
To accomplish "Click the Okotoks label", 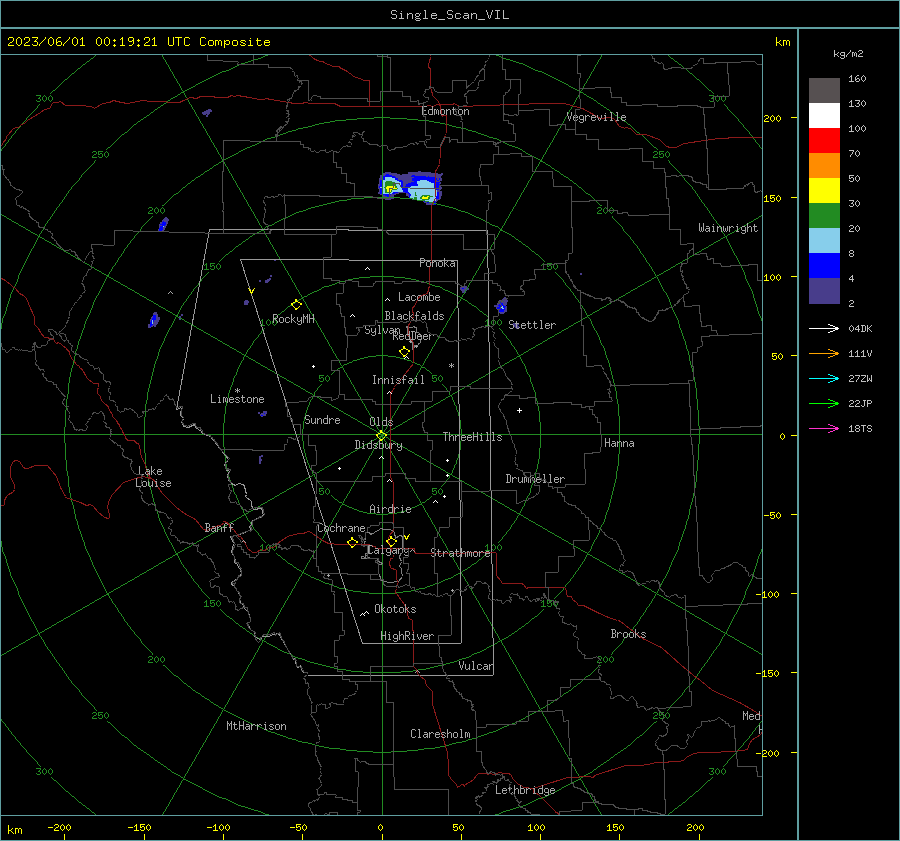I will click(395, 609).
